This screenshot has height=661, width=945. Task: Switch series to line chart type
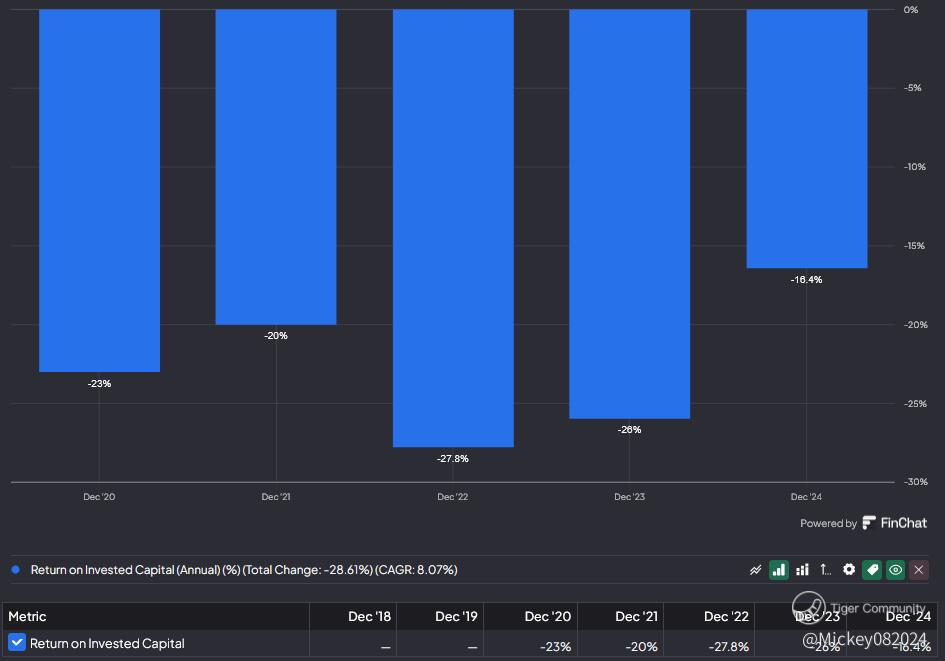coord(756,570)
